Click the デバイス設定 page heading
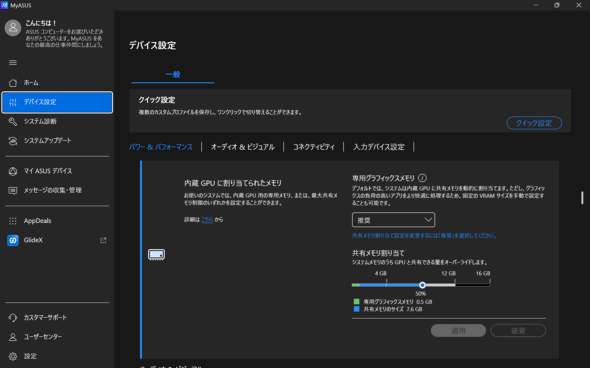590x368 pixels. [x=152, y=46]
